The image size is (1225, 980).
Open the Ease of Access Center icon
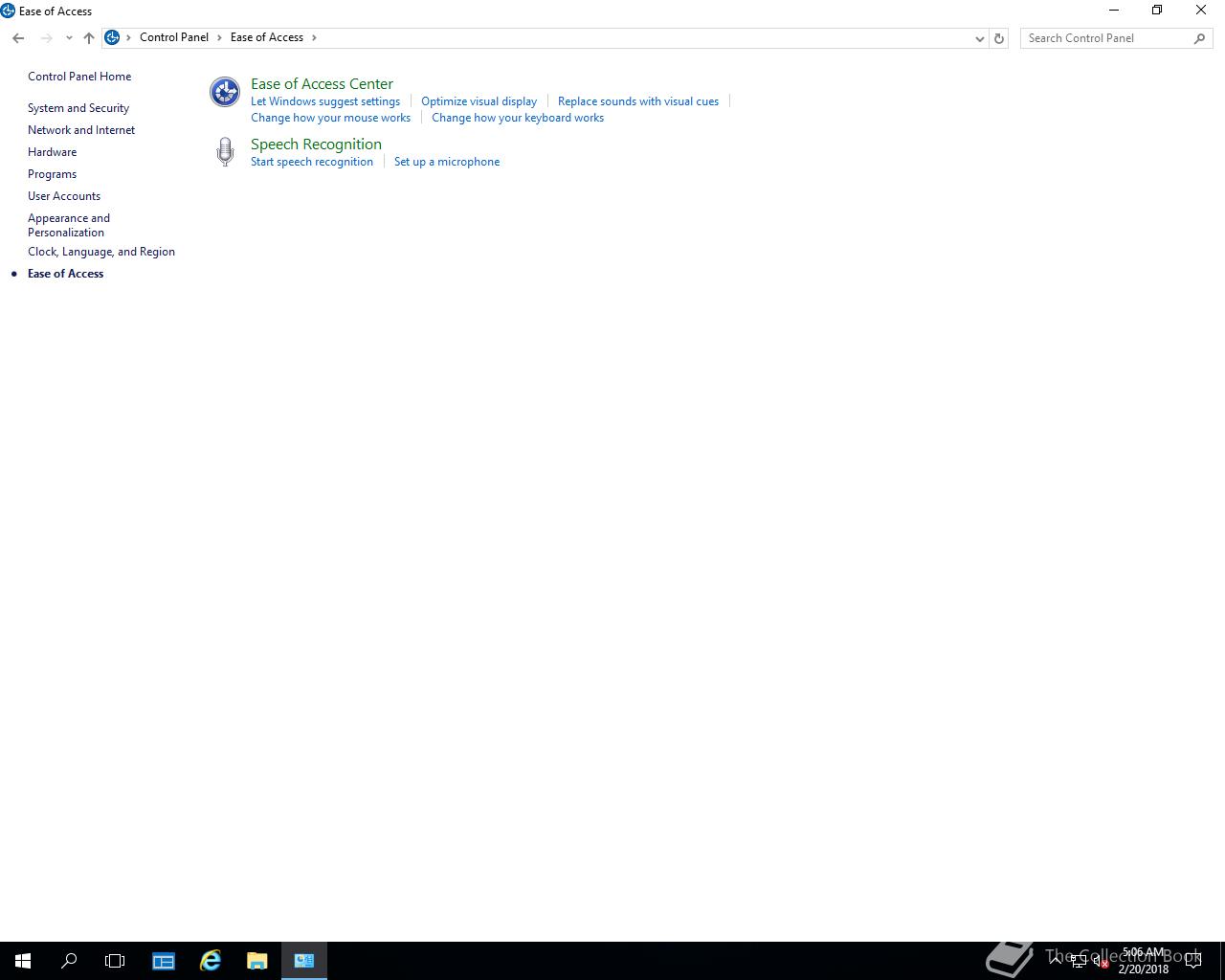click(x=225, y=92)
